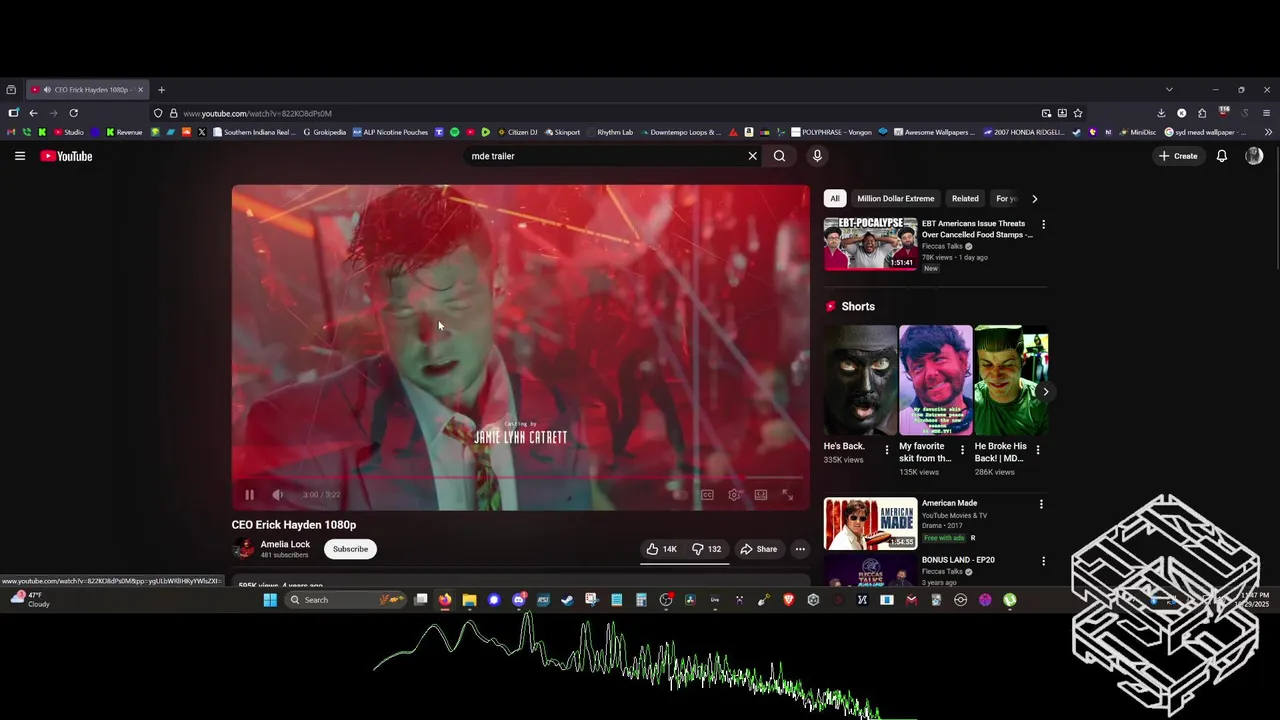Clear the search box text with X
The width and height of the screenshot is (1280, 720).
(x=753, y=156)
